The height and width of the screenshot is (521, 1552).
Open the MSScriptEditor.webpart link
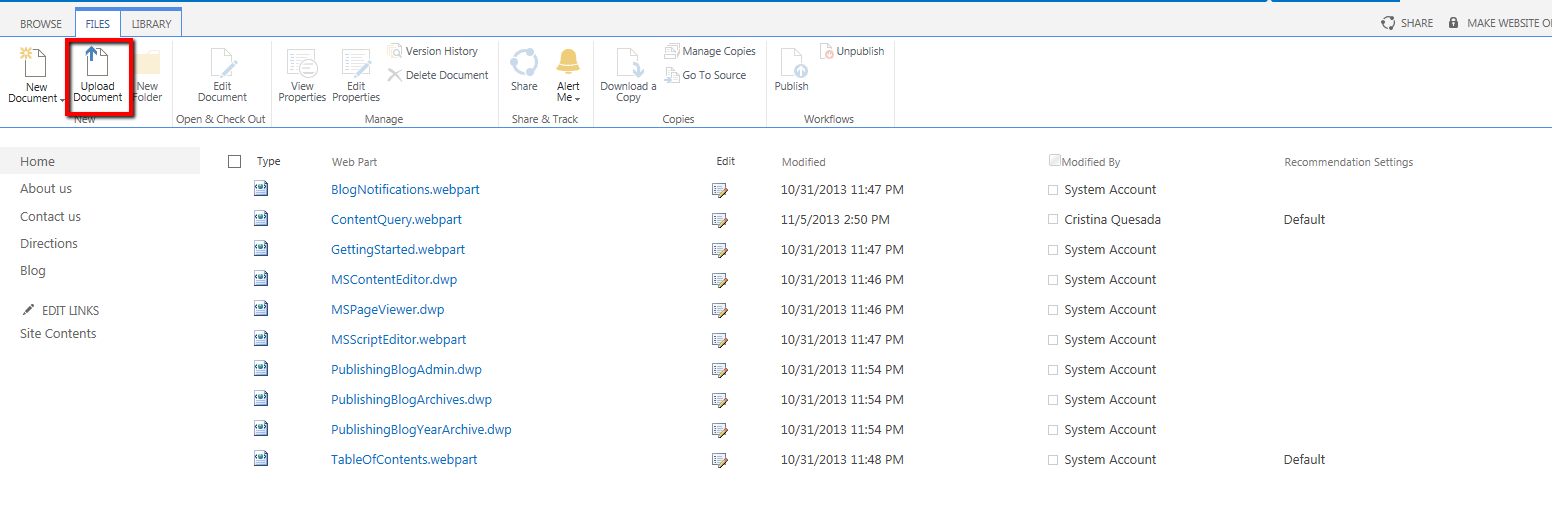pyautogui.click(x=398, y=340)
